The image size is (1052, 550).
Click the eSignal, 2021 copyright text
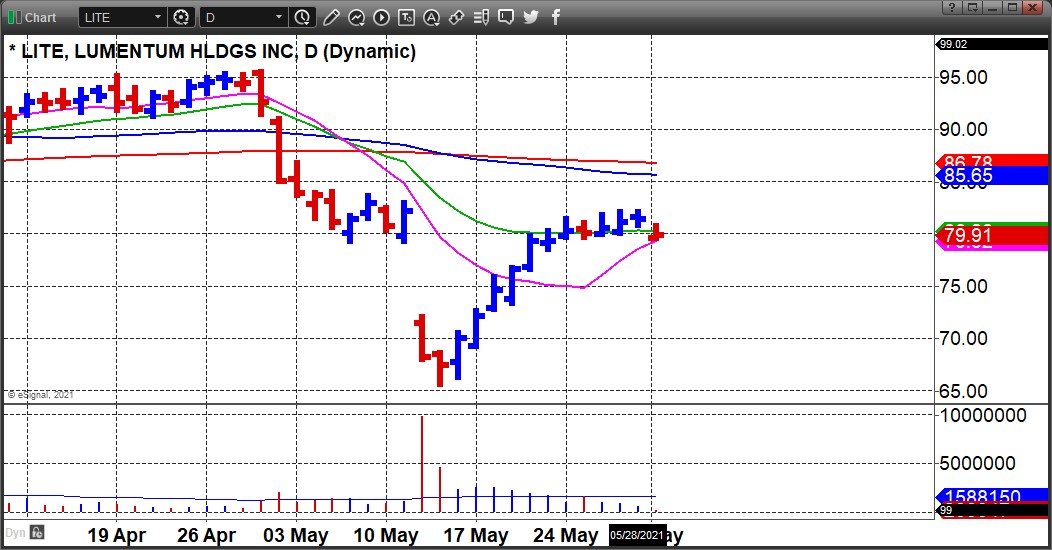(x=40, y=395)
